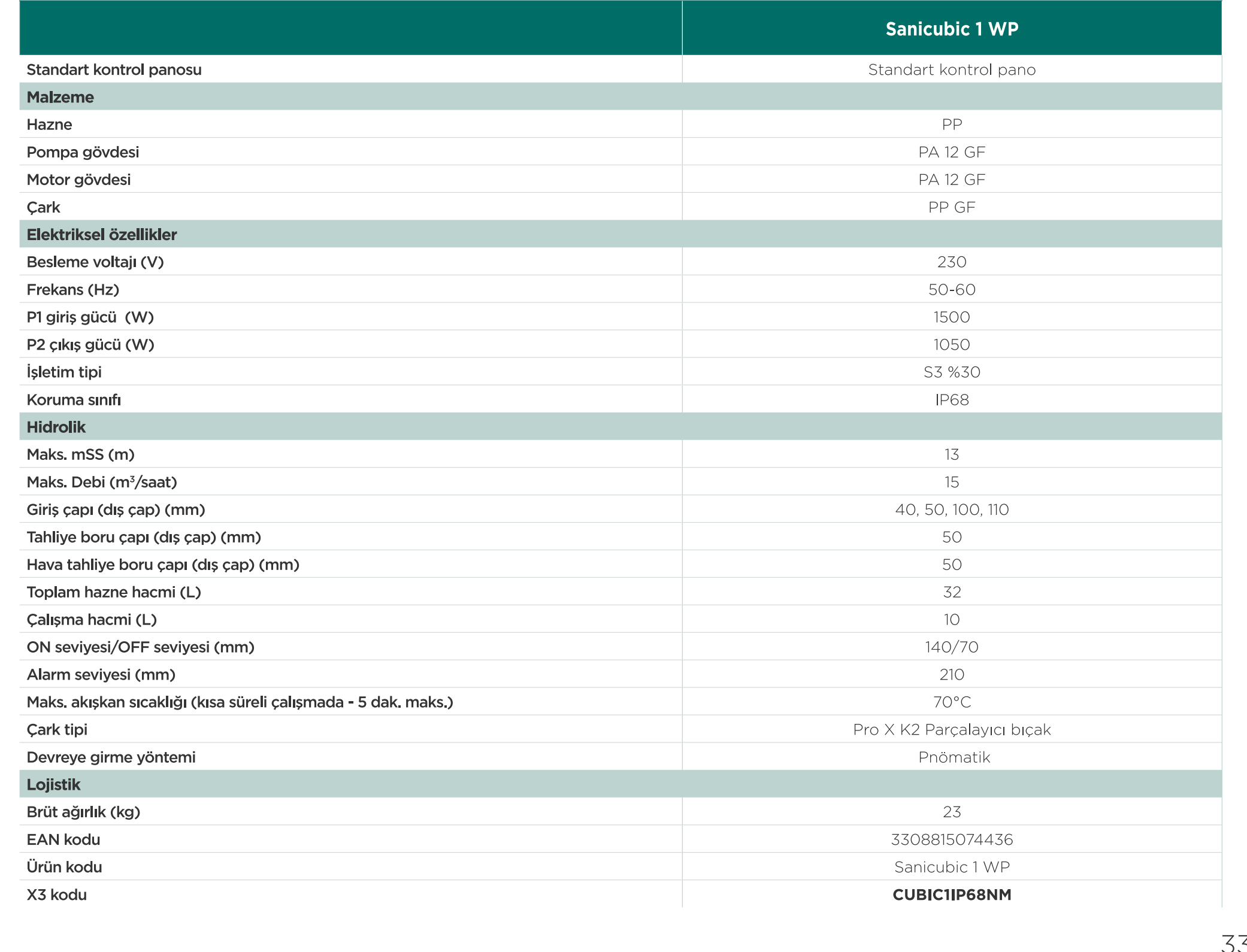Click the 230 voltage value
Image resolution: width=1247 pixels, height=952 pixels.
coord(952,262)
